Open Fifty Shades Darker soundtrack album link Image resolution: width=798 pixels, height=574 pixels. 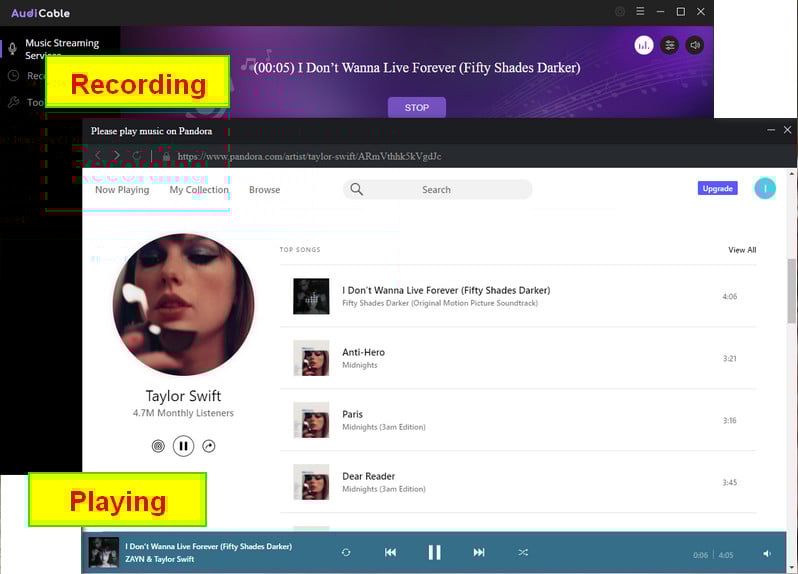[440, 303]
